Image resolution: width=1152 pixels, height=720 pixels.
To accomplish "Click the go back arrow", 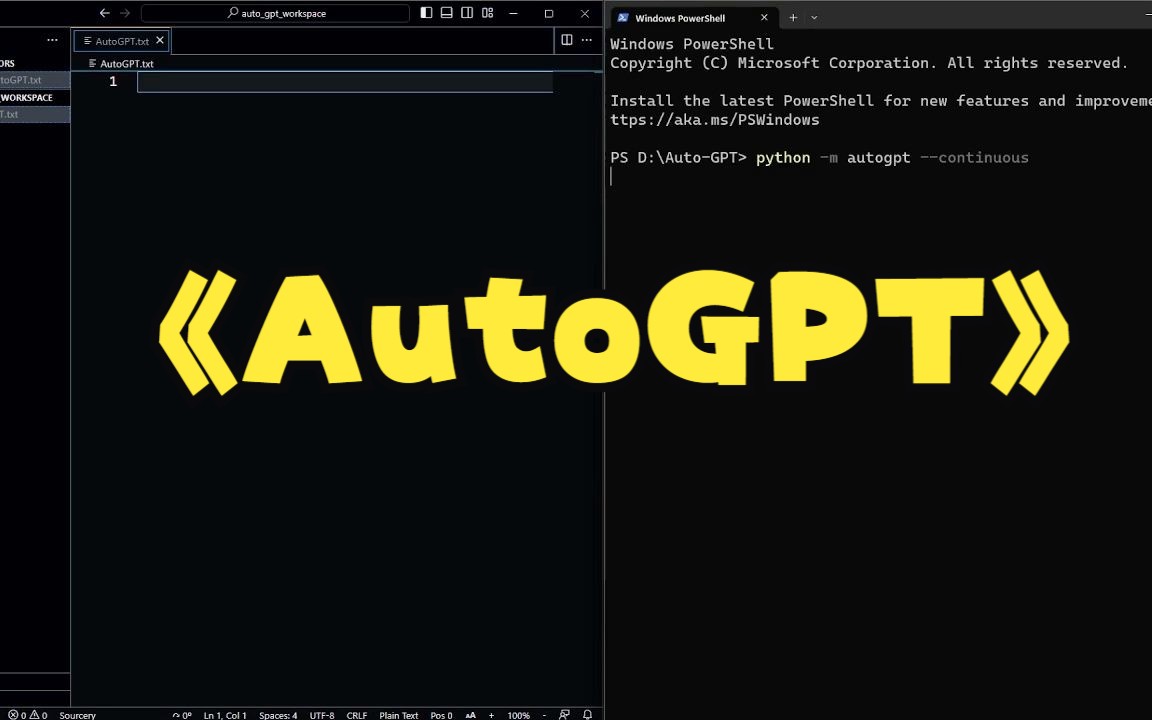I will tap(105, 13).
